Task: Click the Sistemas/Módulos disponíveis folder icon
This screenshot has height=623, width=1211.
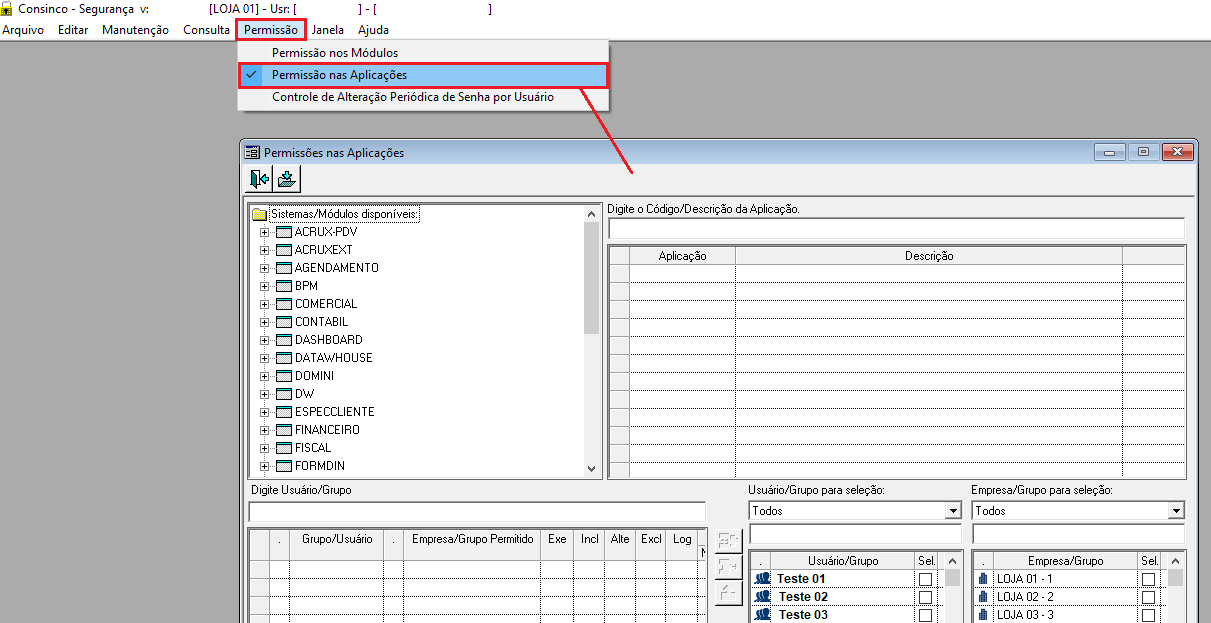Action: (260, 214)
